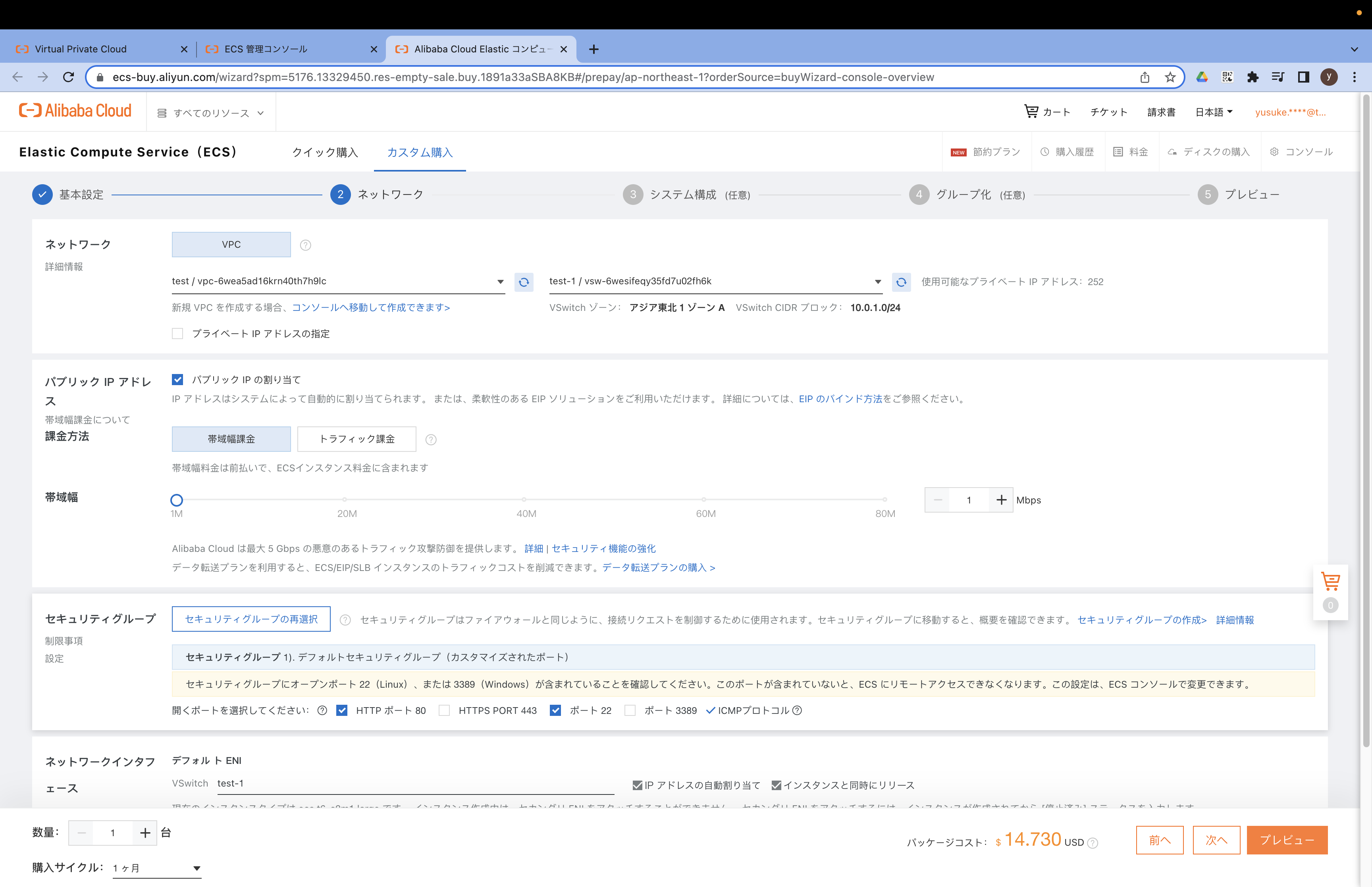The height and width of the screenshot is (887, 1372).
Task: Increase instance quantity with the plus stepper
Action: click(145, 832)
